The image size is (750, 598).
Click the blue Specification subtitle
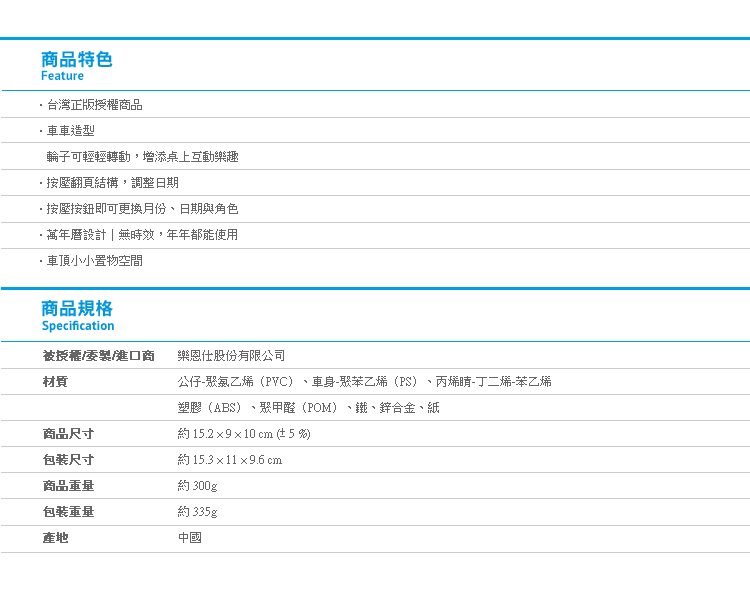coord(78,326)
